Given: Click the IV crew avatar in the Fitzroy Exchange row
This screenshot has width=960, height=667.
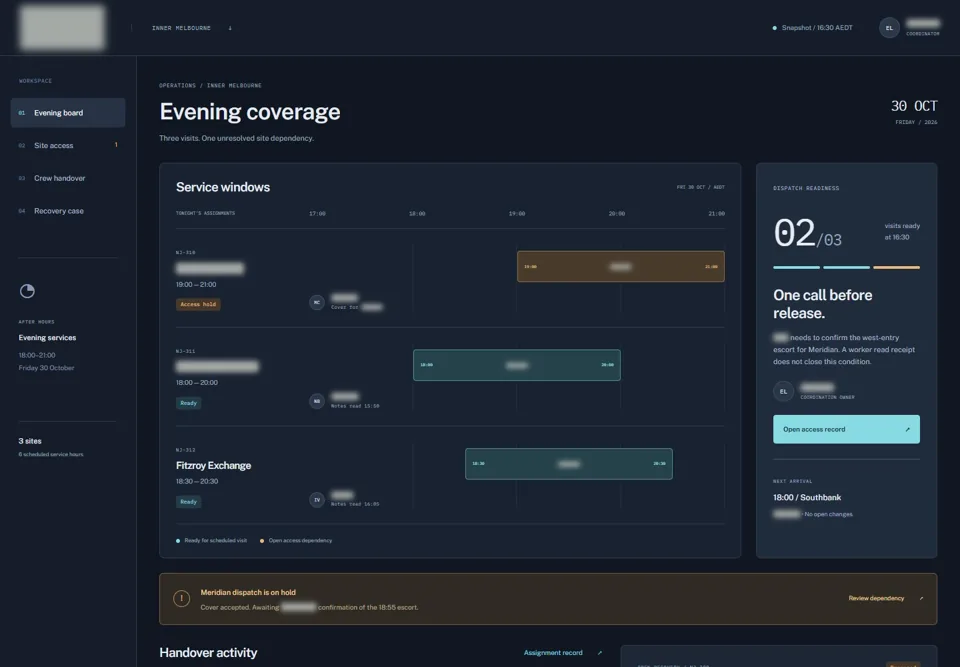Looking at the screenshot, I should [x=317, y=500].
